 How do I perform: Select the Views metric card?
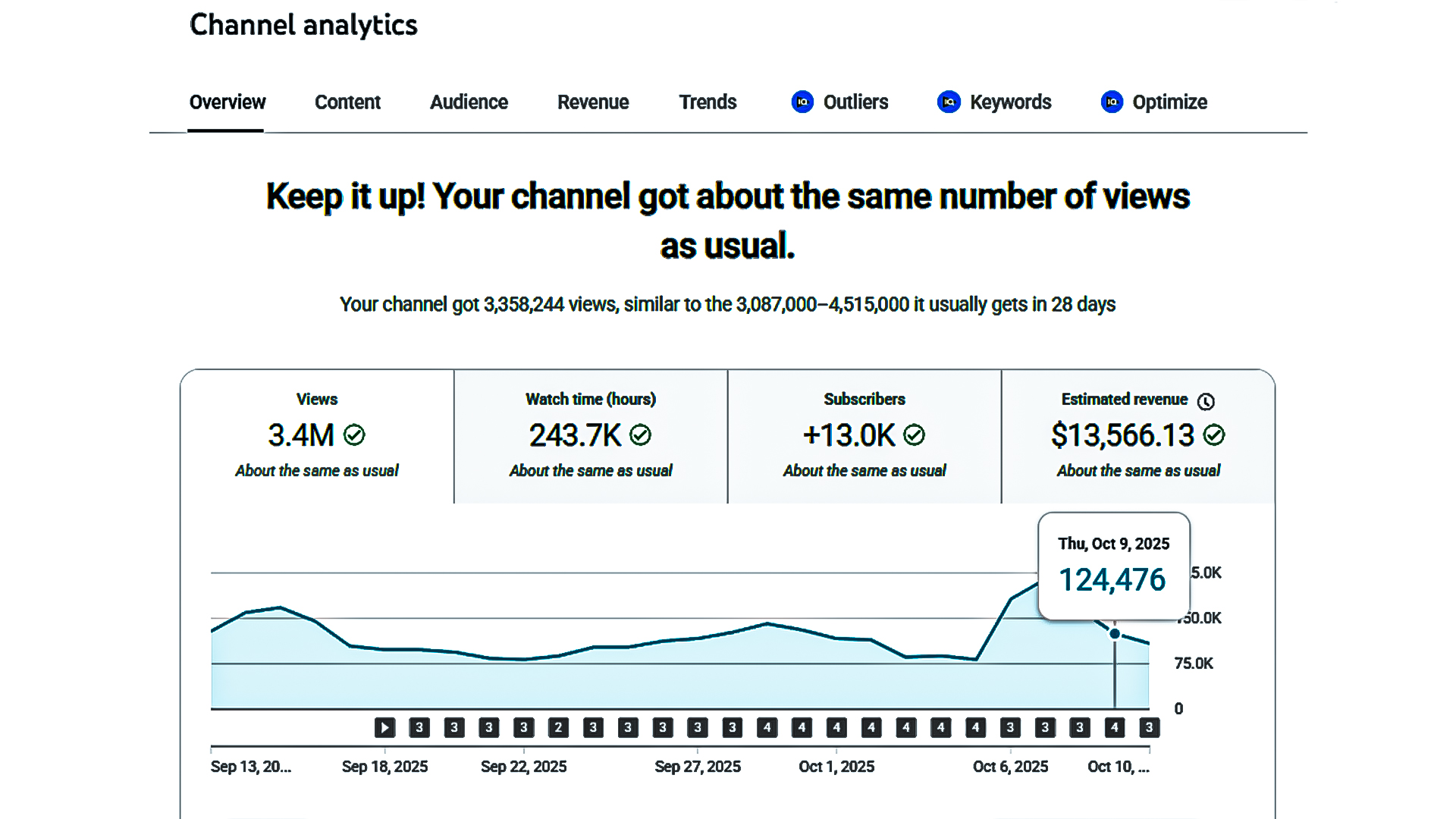point(317,436)
